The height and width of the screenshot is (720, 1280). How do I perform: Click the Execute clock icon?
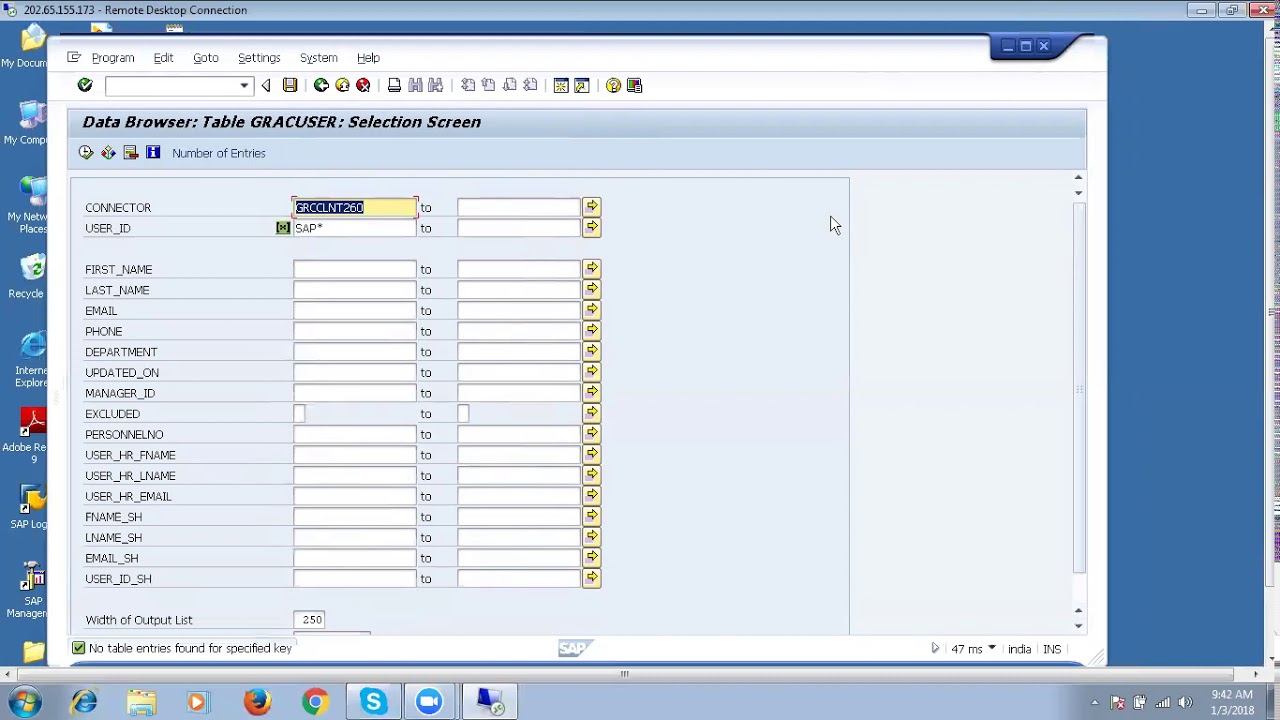tap(86, 153)
